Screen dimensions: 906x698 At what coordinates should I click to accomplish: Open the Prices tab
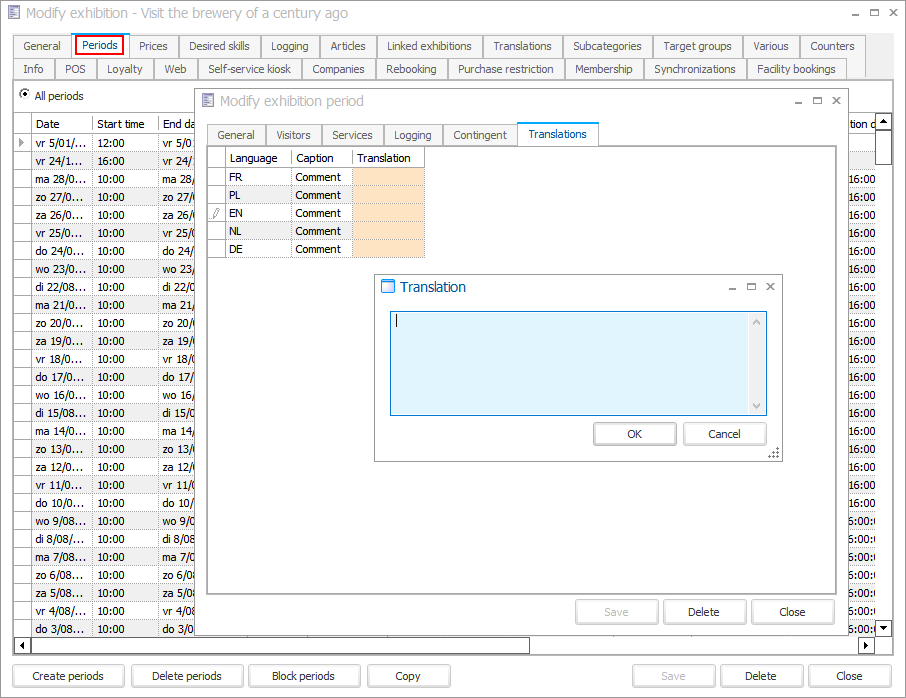click(153, 46)
